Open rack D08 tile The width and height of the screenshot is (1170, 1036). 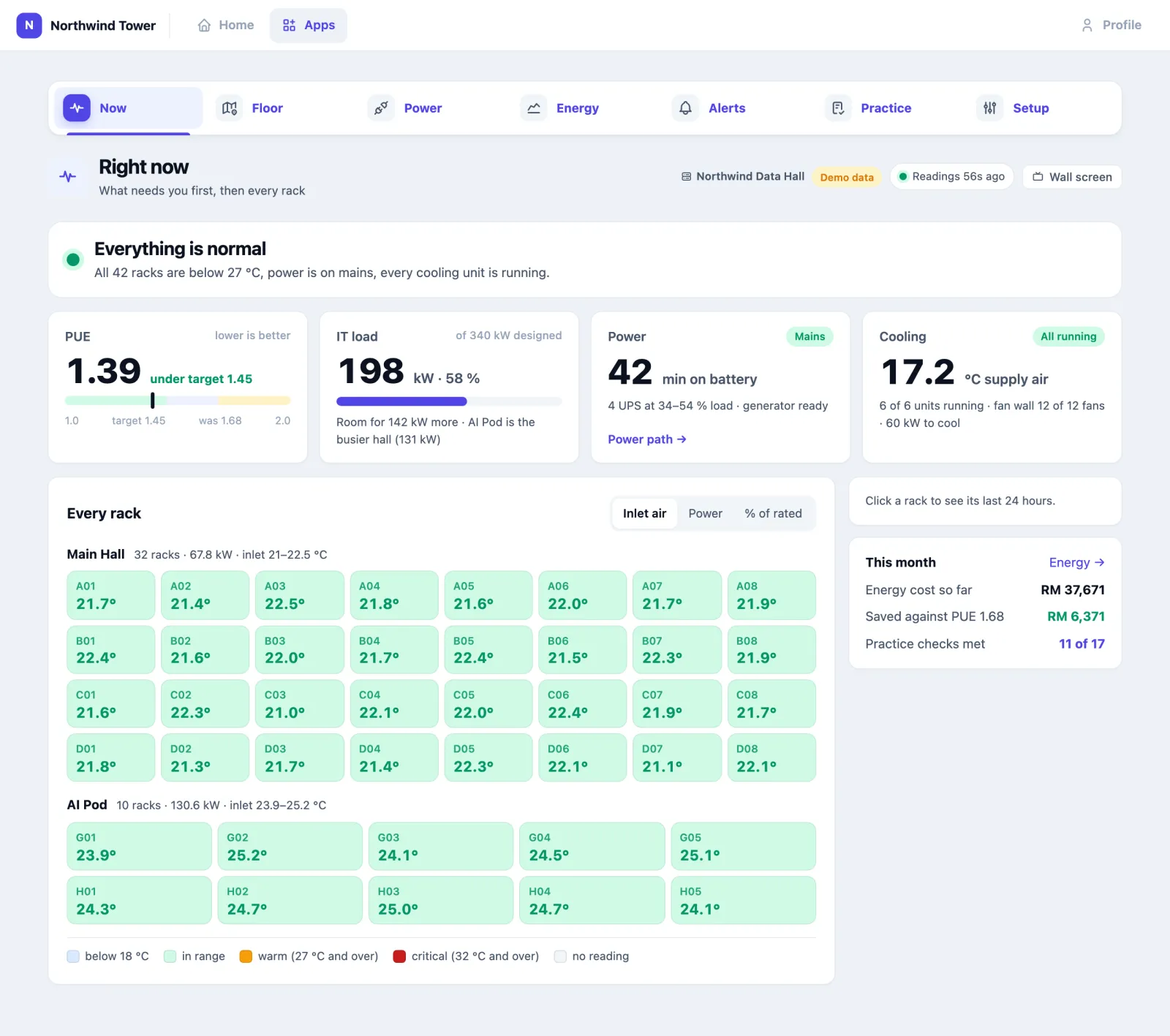tap(771, 758)
